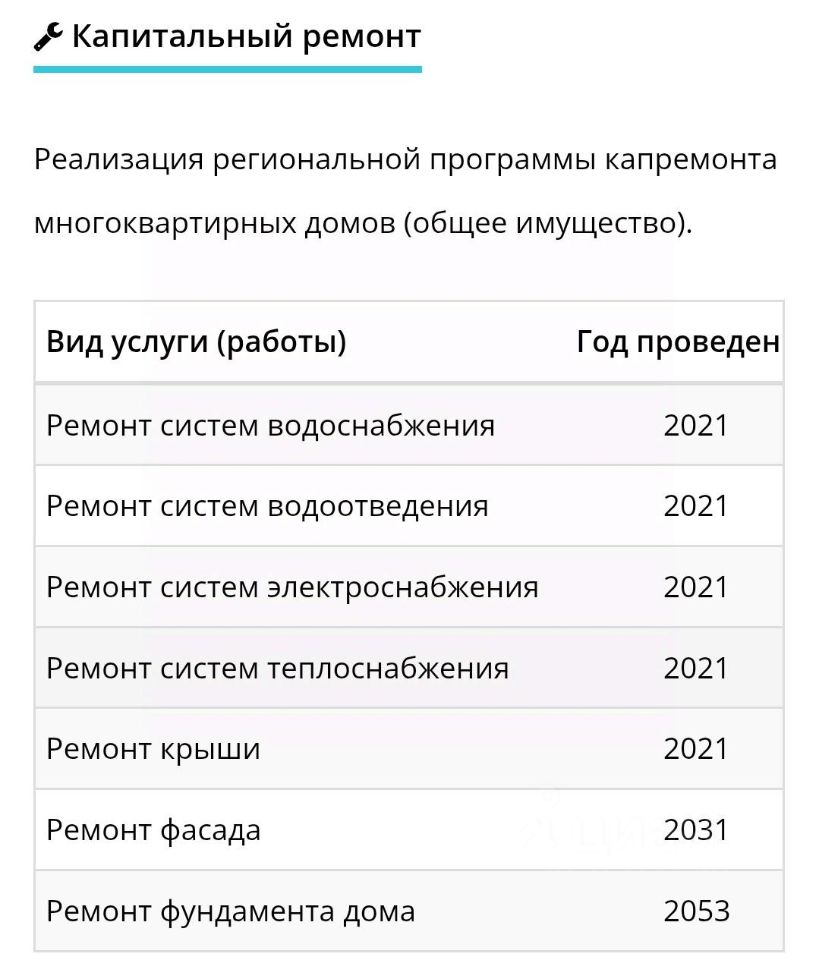Click year 2021 for электроснабжения repair
Screen dimensions: 819x960
[696, 587]
